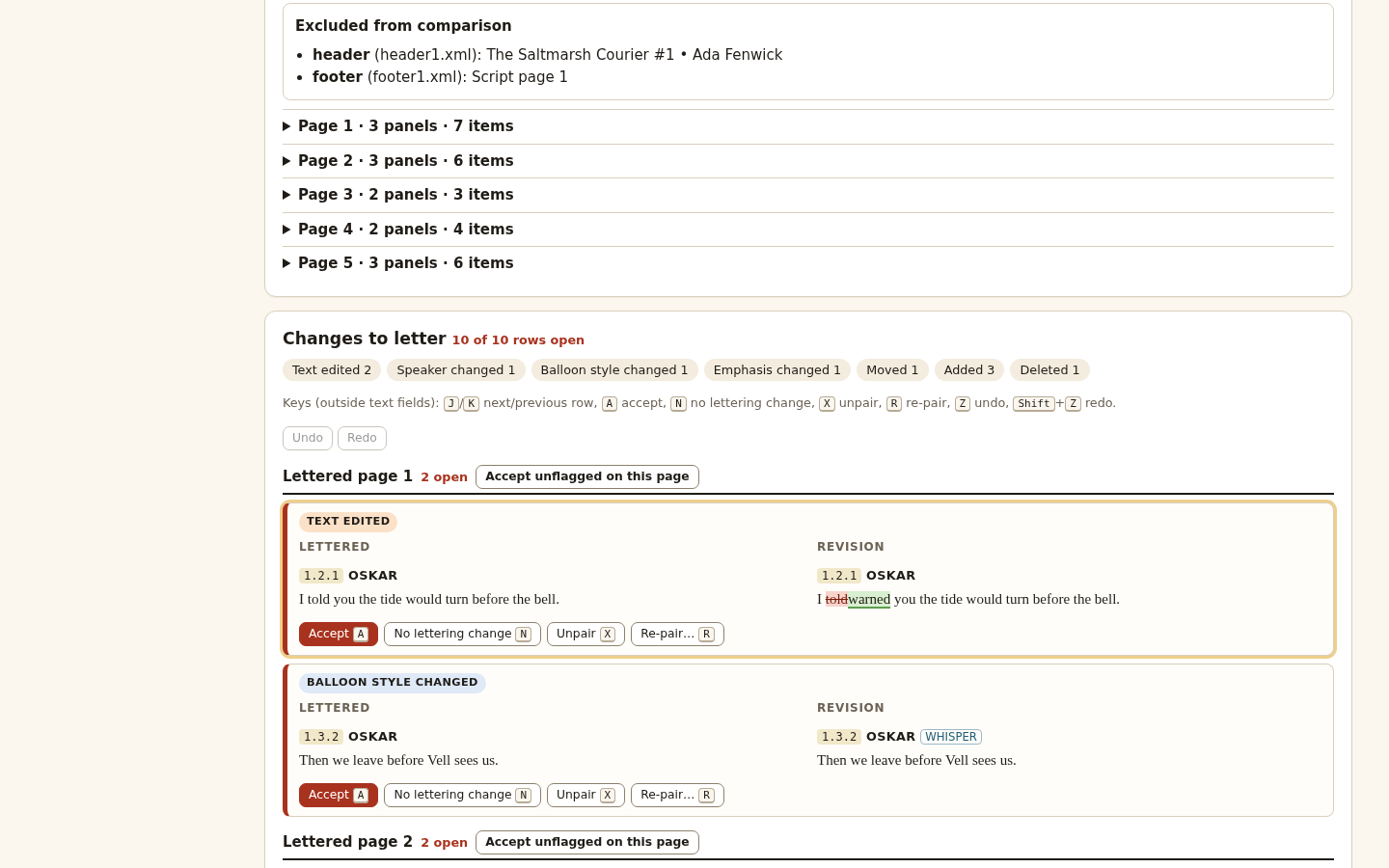The height and width of the screenshot is (868, 1389).
Task: Accept unflagged on Lettered page 1
Action: tap(587, 476)
